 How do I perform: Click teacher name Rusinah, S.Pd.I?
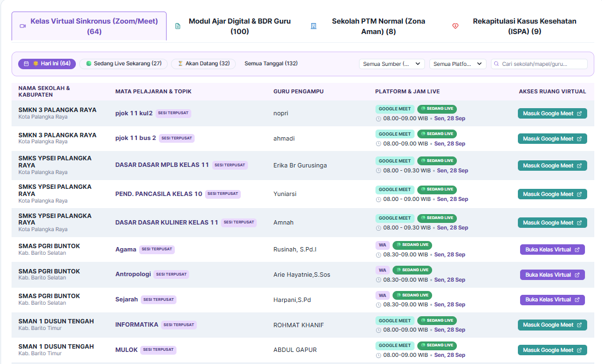(294, 250)
